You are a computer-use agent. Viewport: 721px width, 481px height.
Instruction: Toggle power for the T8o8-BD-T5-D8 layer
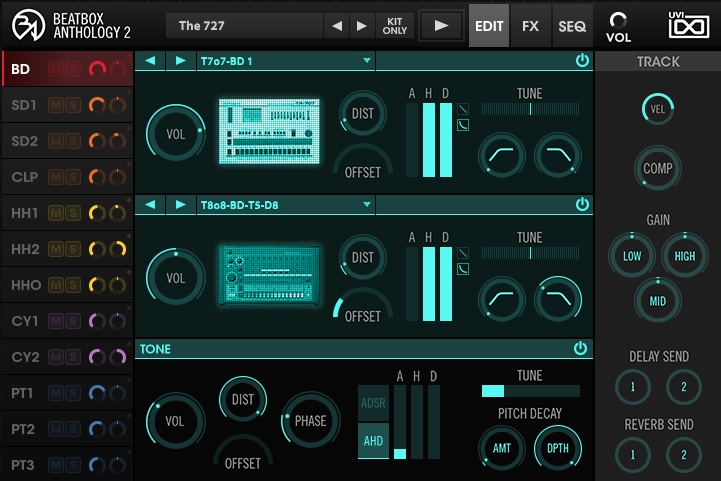582,205
